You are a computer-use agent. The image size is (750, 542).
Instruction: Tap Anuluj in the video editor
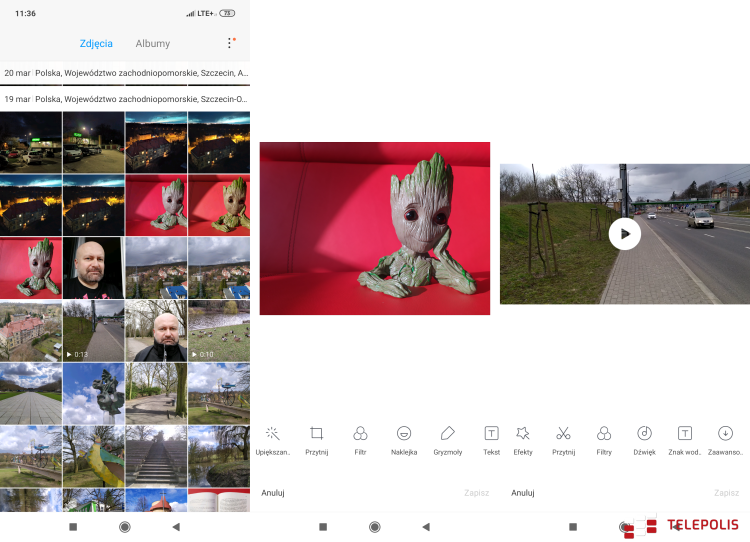tap(522, 493)
